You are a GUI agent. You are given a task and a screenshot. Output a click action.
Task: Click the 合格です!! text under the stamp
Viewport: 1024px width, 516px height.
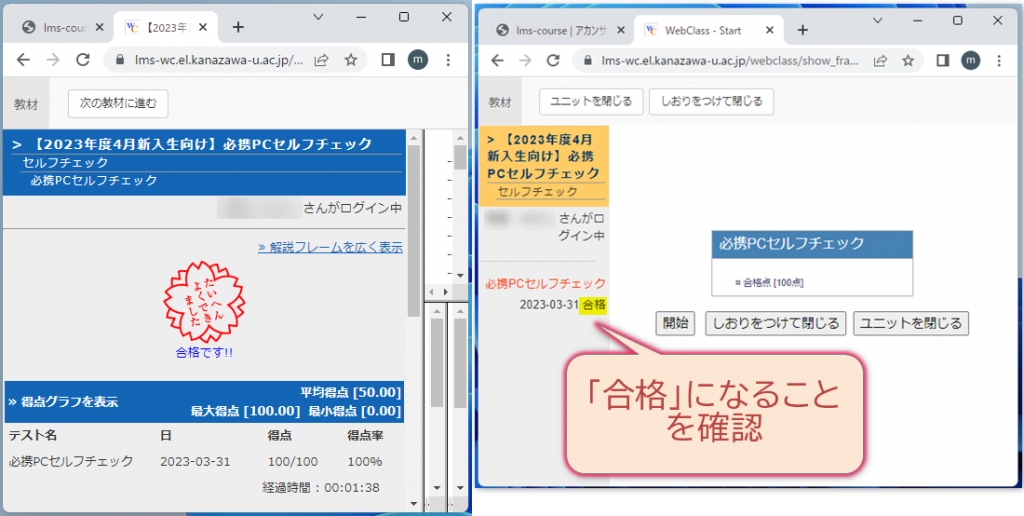click(x=204, y=353)
